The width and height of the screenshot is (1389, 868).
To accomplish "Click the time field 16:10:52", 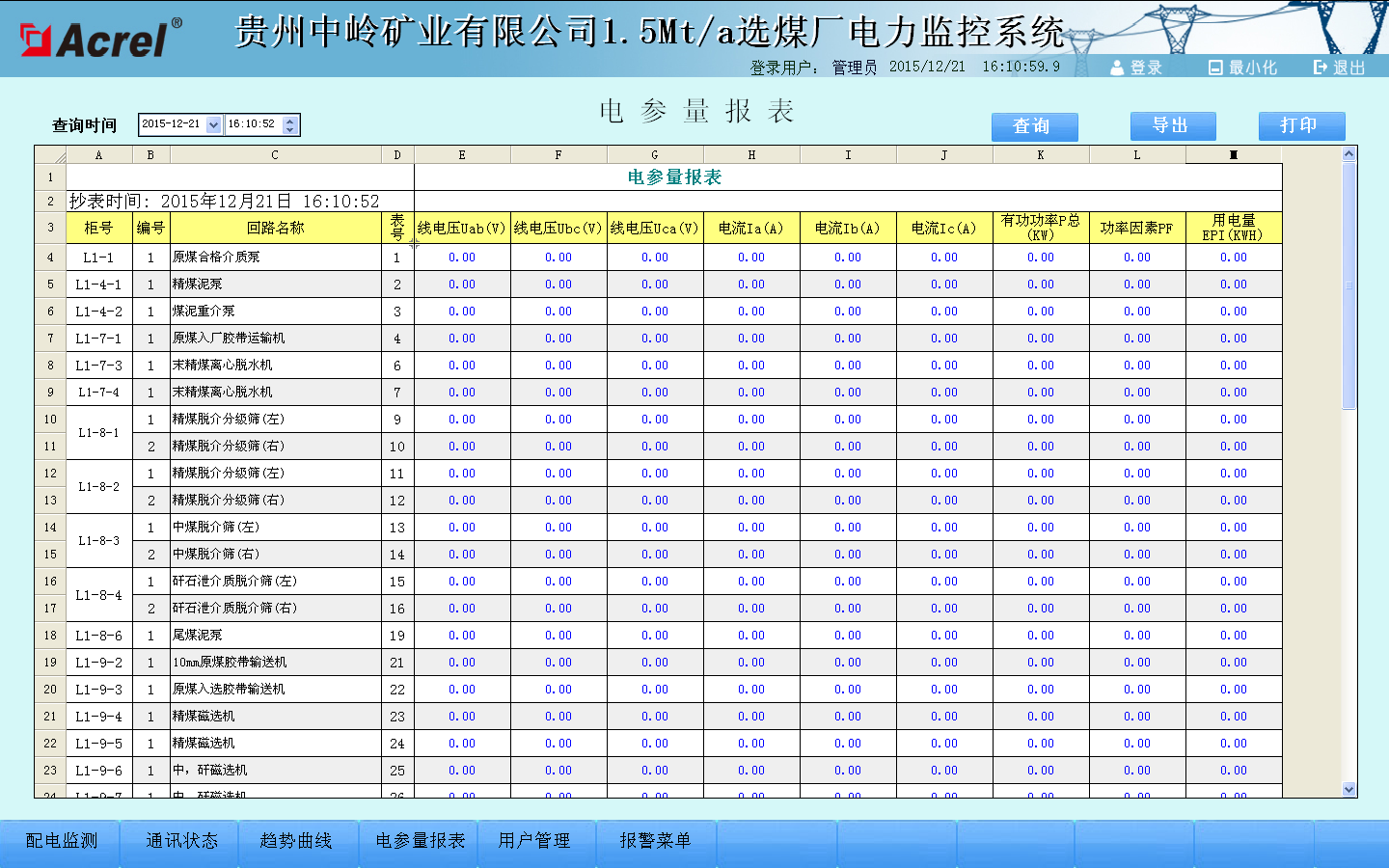I will click(x=254, y=124).
